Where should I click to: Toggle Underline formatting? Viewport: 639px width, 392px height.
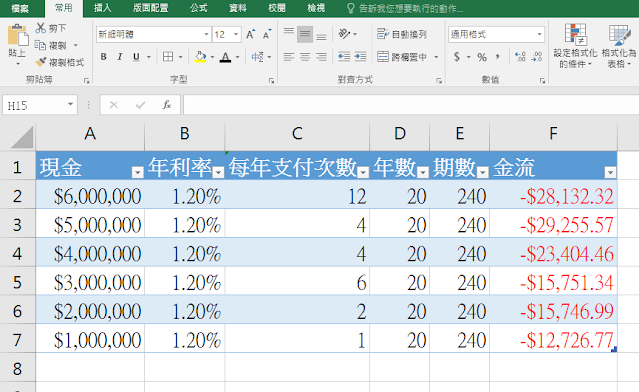point(136,57)
